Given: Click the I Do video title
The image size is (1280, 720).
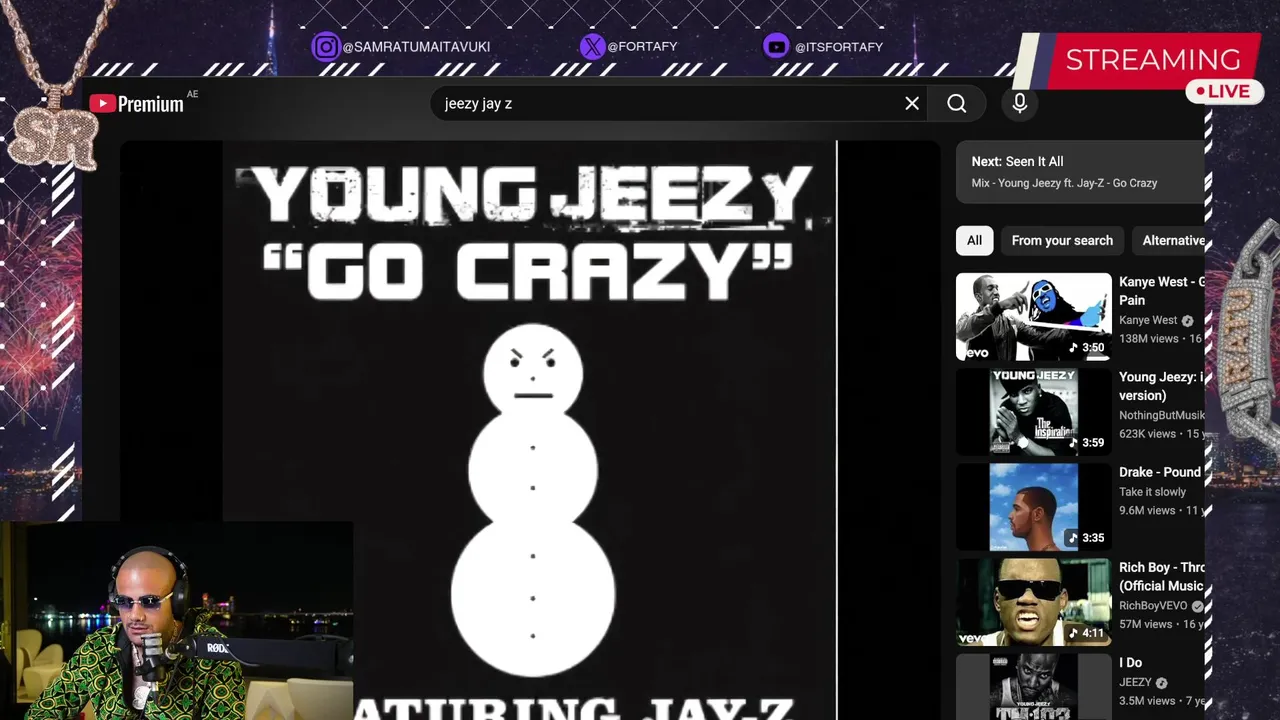Looking at the screenshot, I should click(x=1130, y=662).
